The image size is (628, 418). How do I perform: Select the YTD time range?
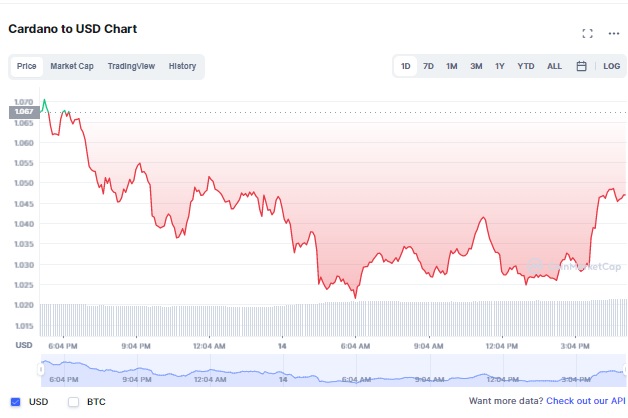(525, 66)
